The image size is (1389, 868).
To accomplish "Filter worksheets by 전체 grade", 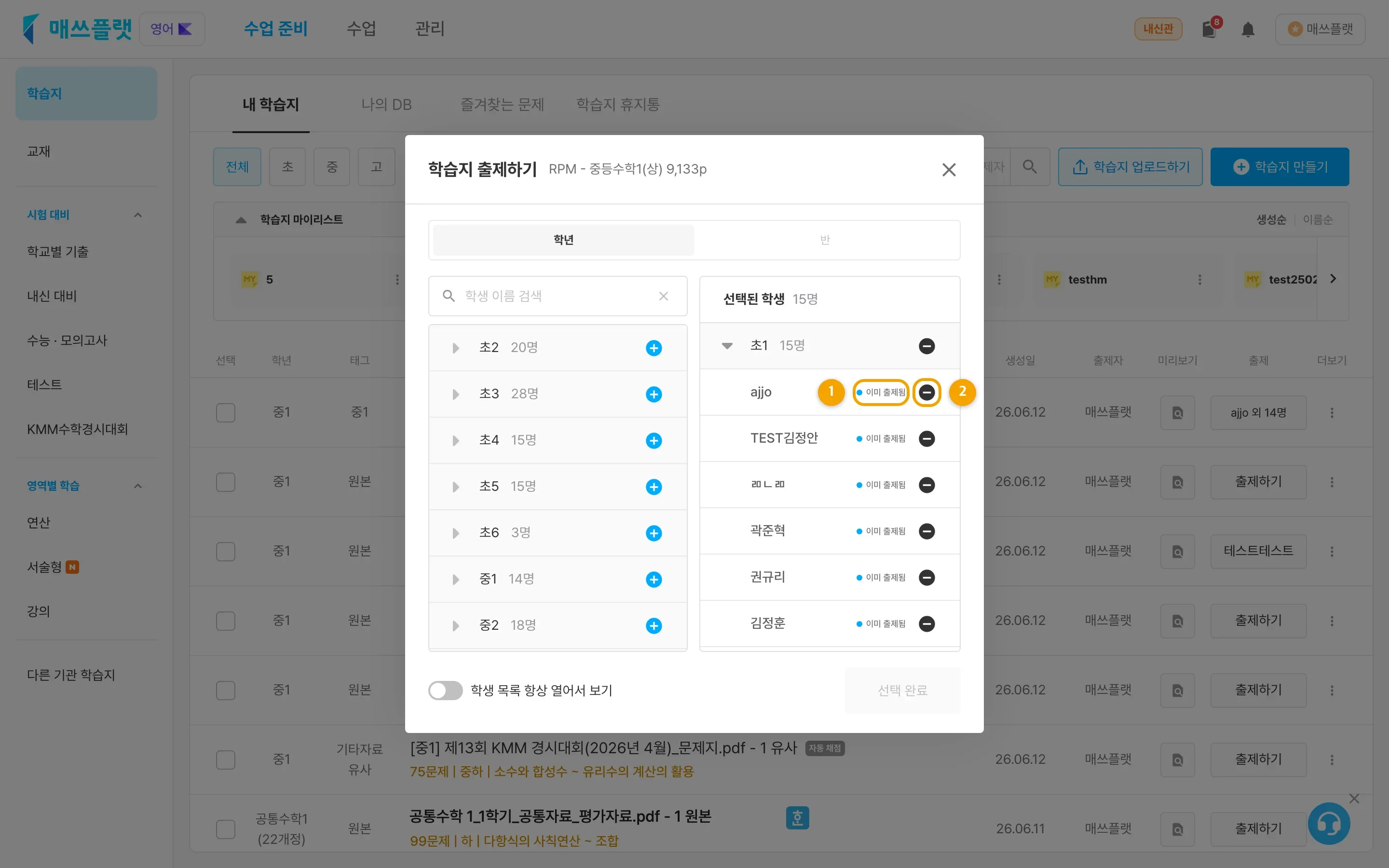I will (237, 166).
